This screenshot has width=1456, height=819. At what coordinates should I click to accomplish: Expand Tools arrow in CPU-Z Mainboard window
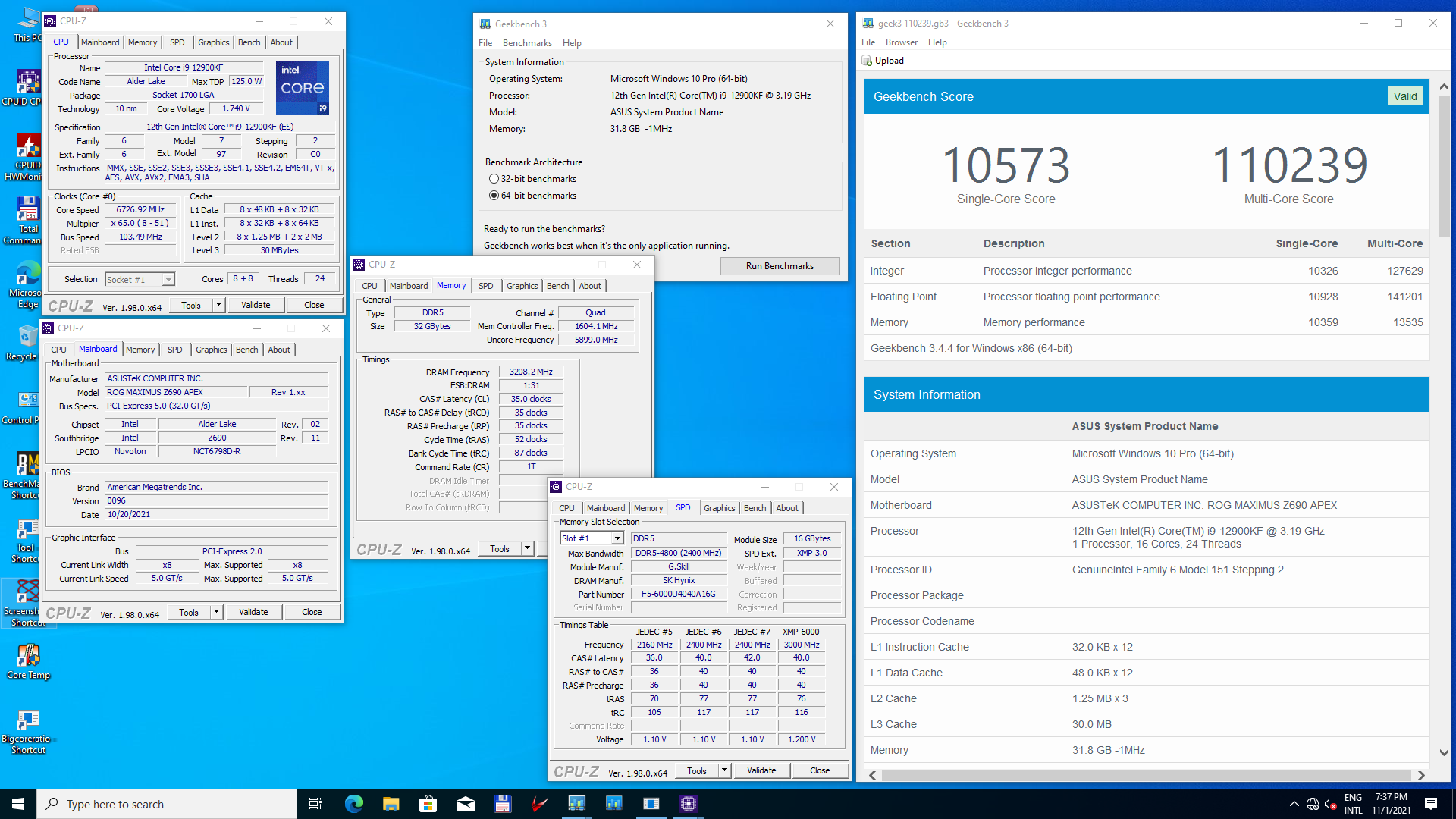click(216, 612)
